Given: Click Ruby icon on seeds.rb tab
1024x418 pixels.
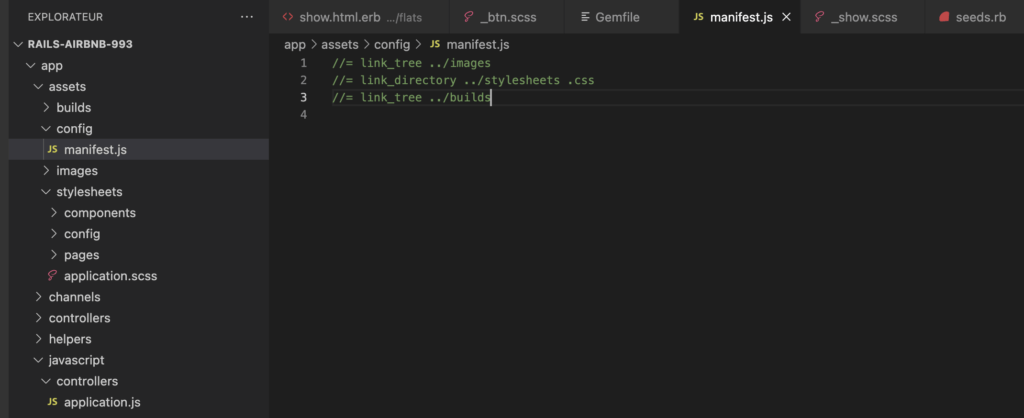Looking at the screenshot, I should click(944, 17).
